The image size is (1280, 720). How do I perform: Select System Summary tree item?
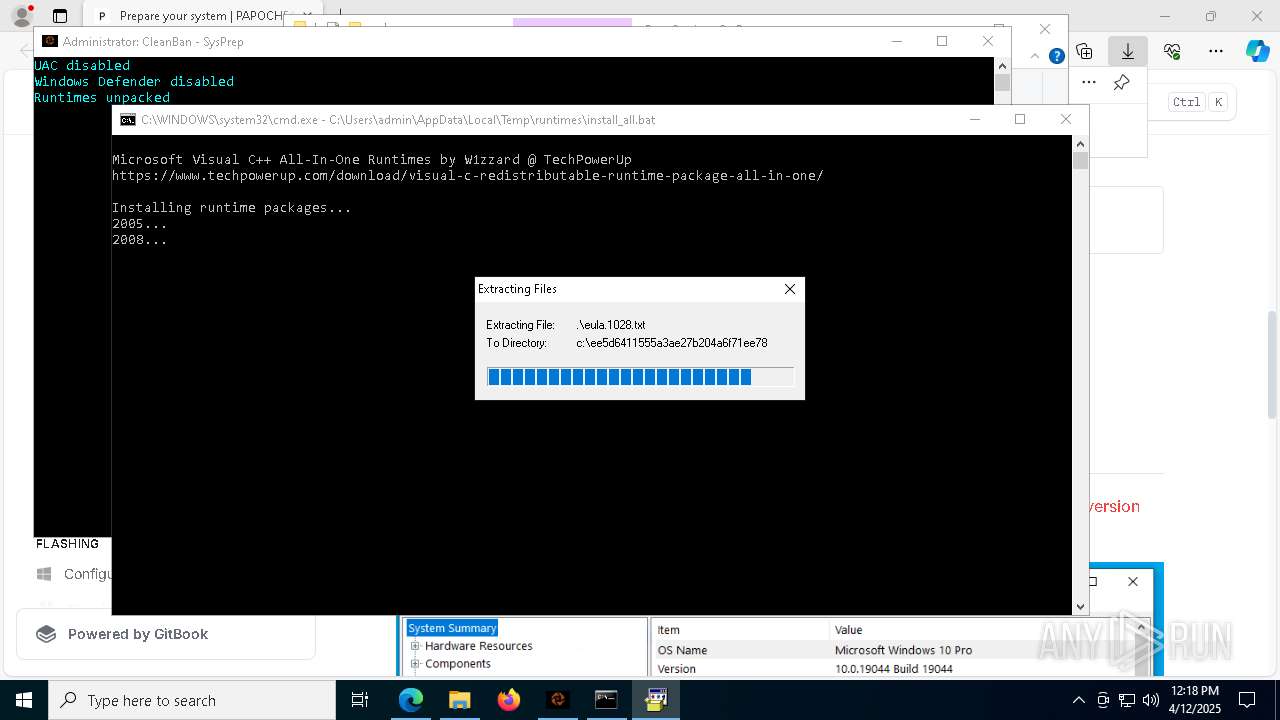[452, 628]
